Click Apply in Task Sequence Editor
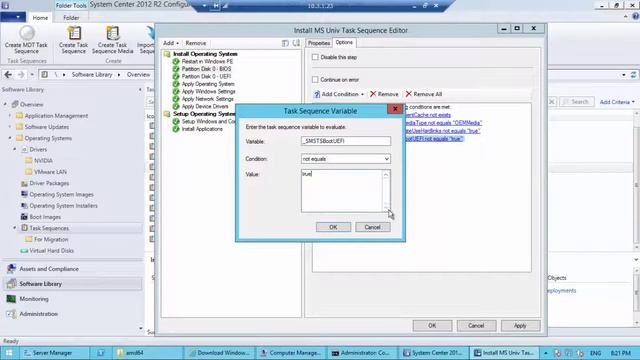The height and width of the screenshot is (360, 640). point(520,326)
